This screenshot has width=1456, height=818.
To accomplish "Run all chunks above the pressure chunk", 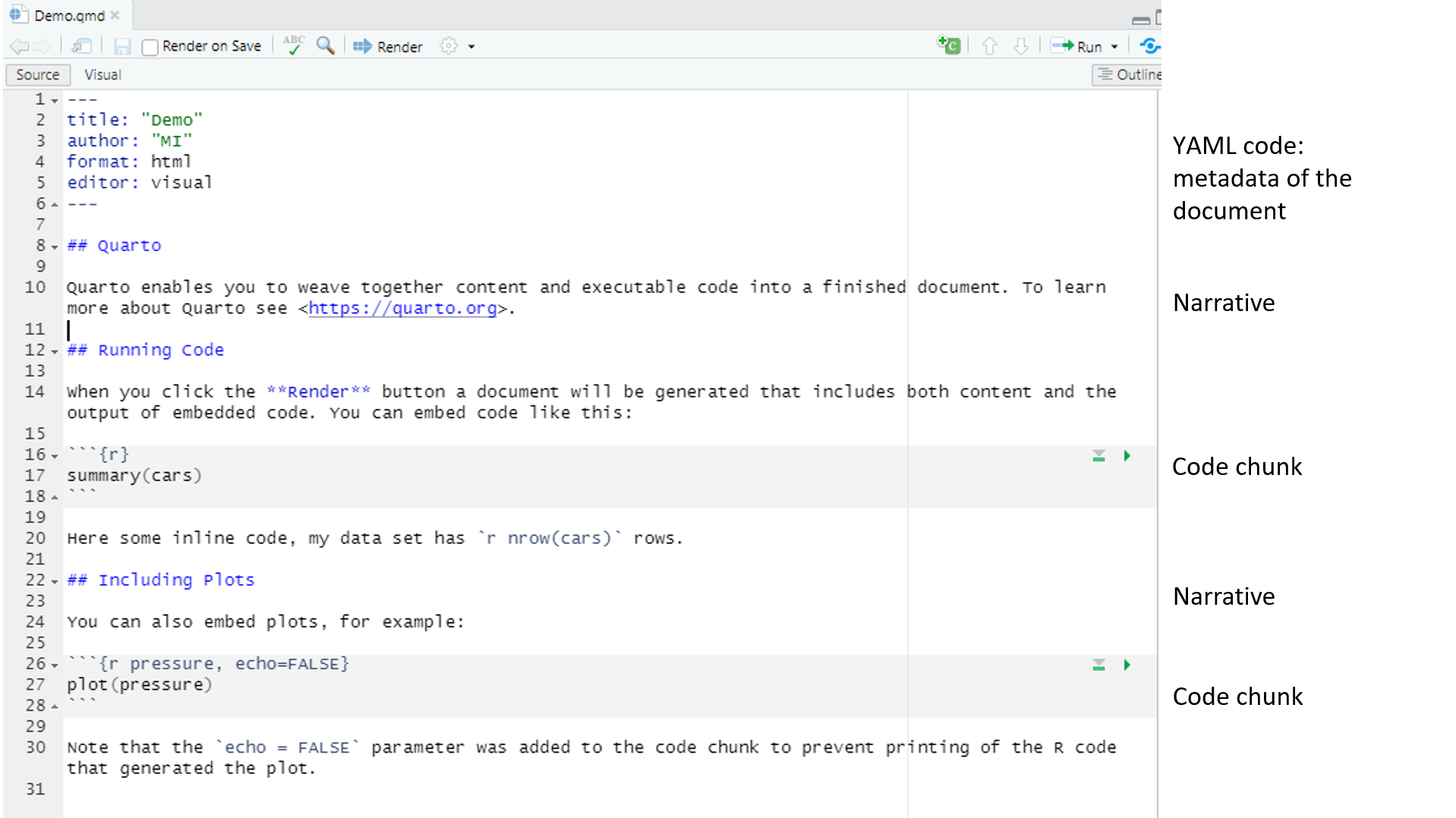I will click(x=1098, y=665).
